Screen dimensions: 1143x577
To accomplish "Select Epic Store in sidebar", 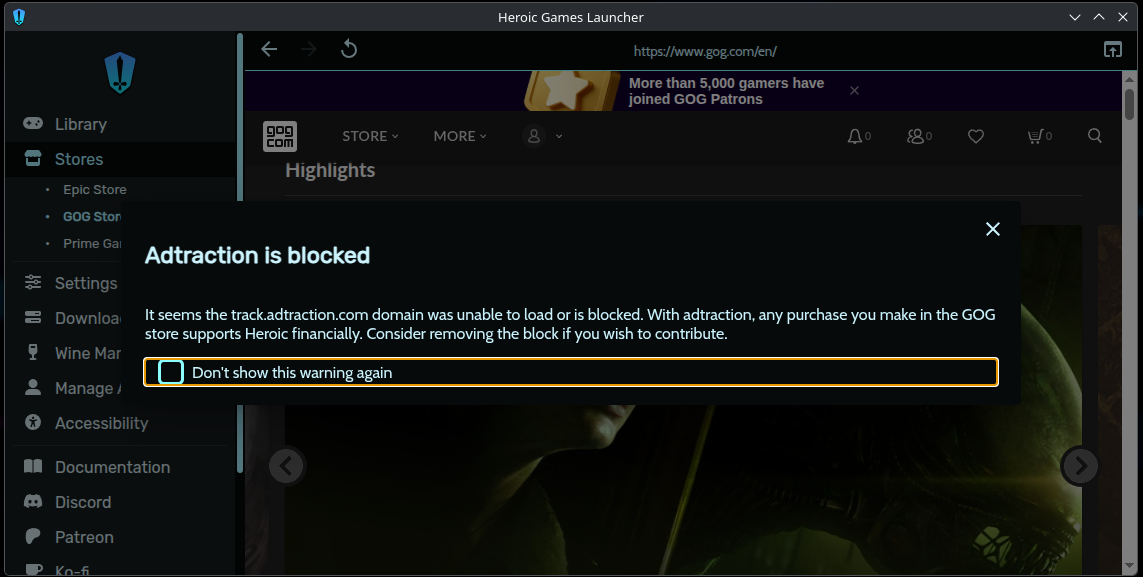I will point(94,189).
